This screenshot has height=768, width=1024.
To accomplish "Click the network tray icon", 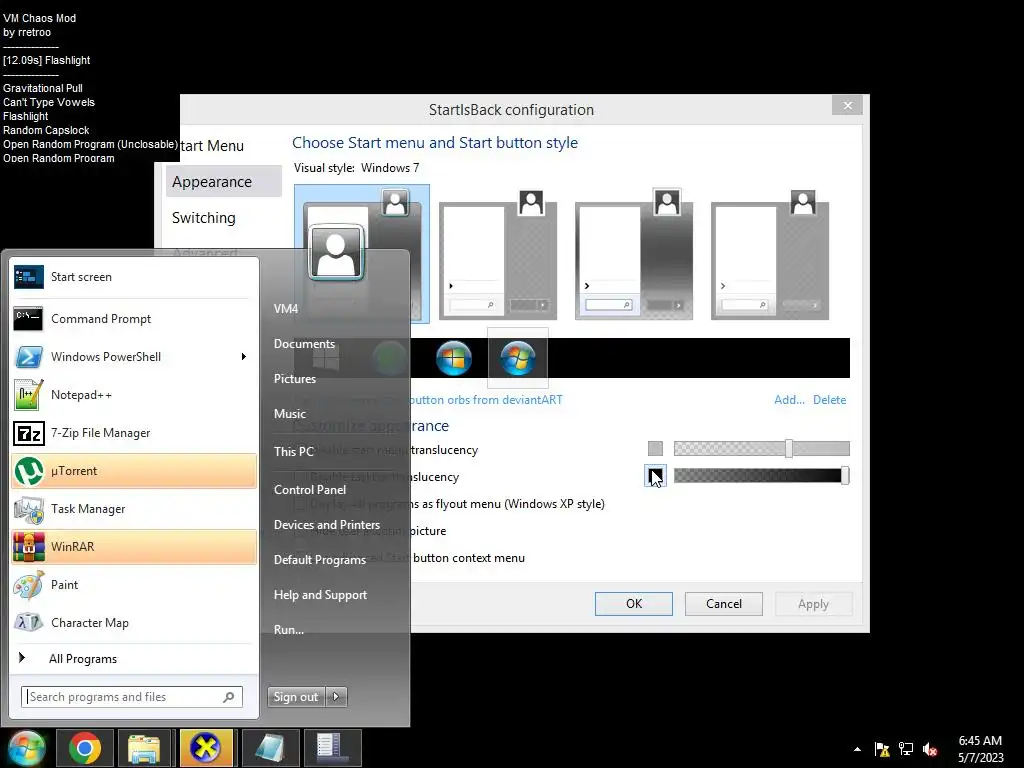I will click(906, 749).
